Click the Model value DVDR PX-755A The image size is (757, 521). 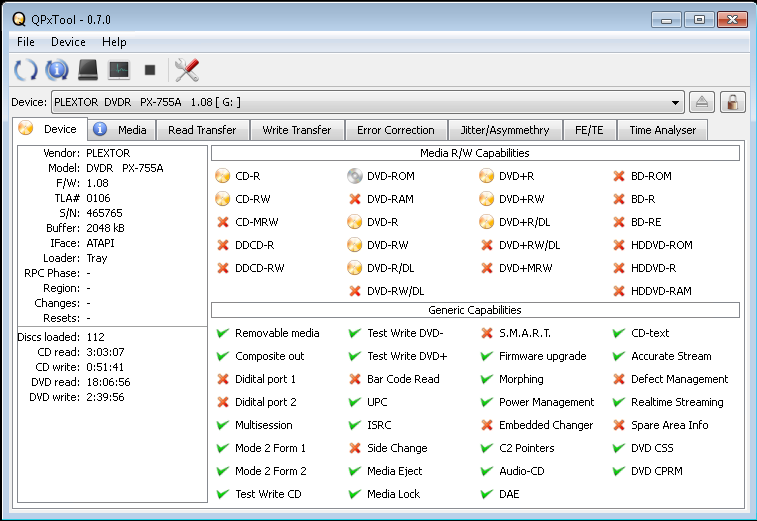coord(125,168)
